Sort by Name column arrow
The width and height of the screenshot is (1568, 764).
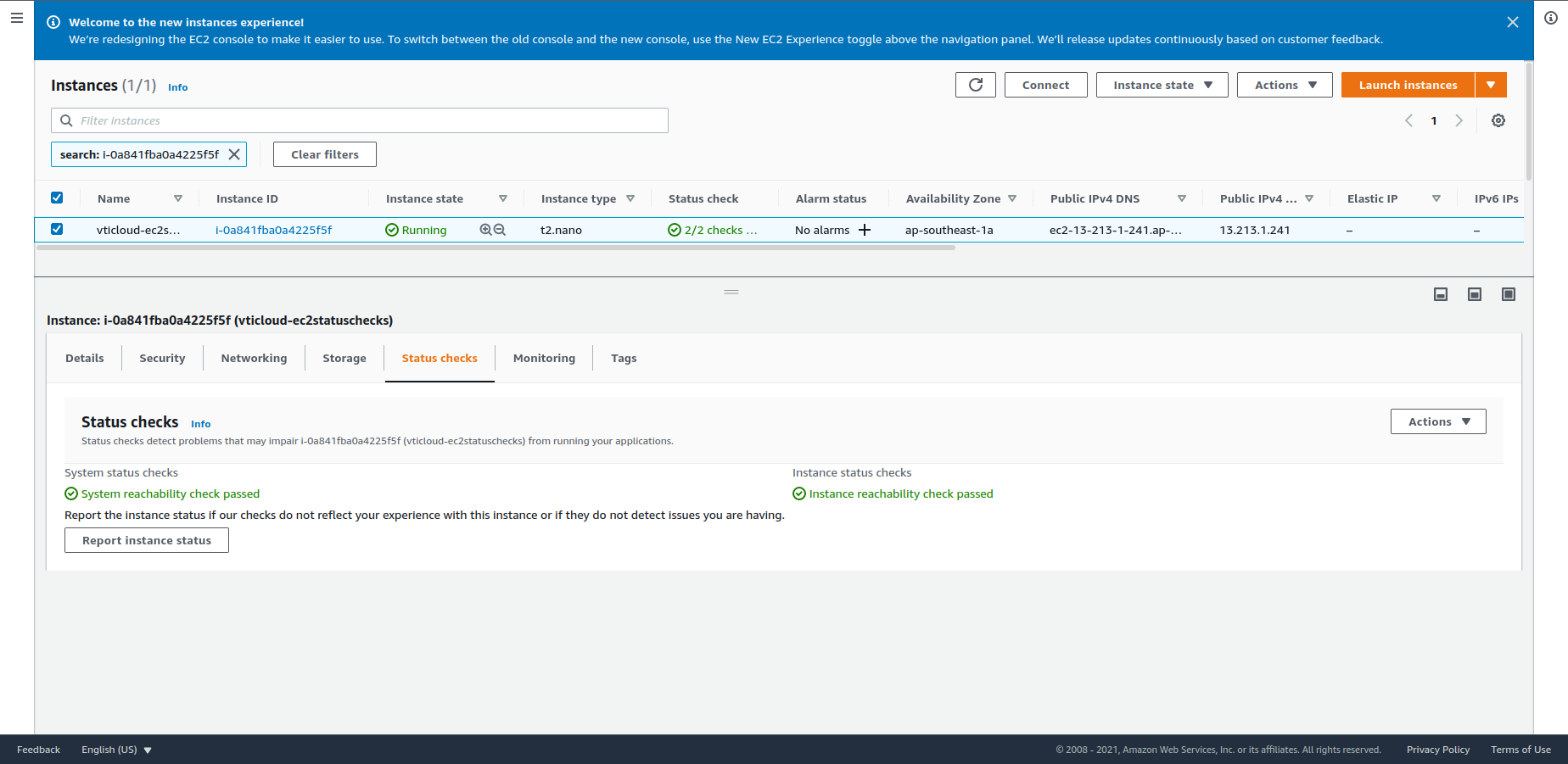tap(178, 198)
